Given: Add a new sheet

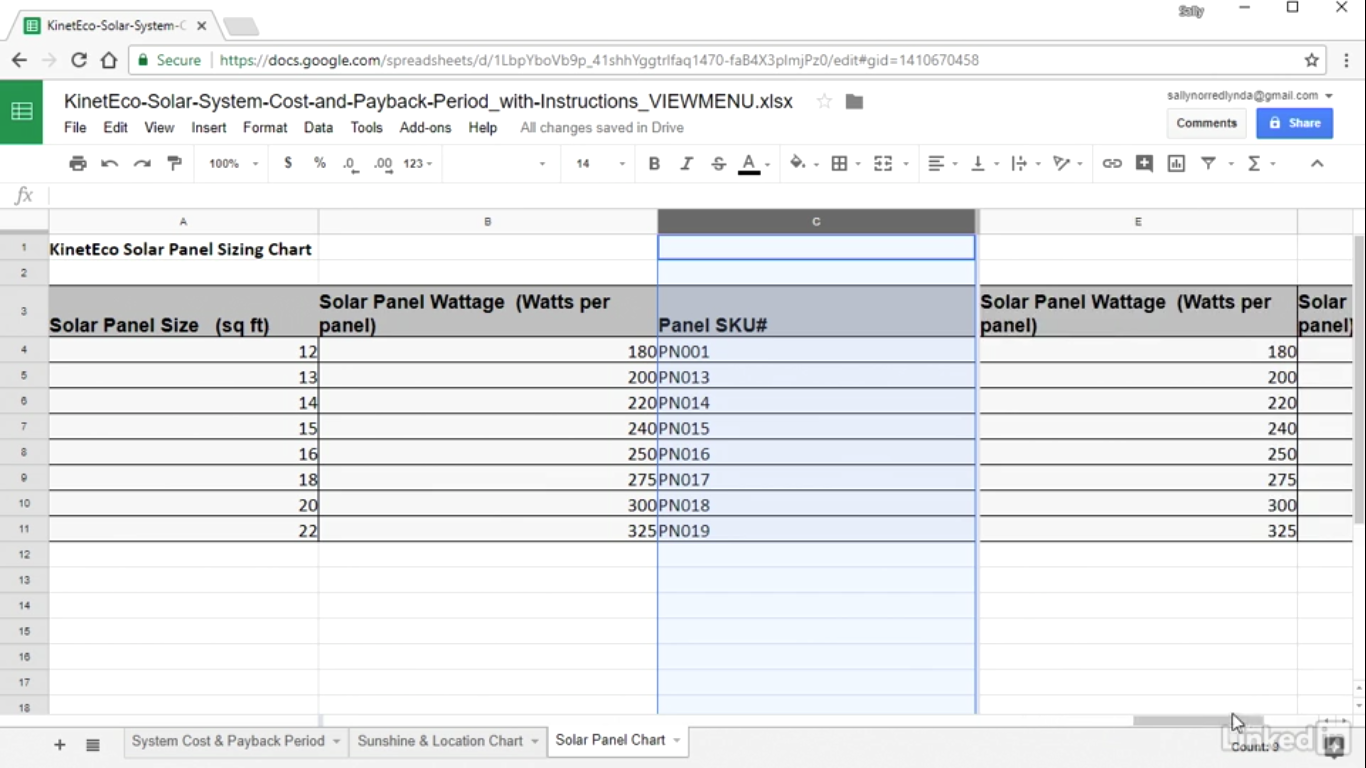Looking at the screenshot, I should [60, 744].
